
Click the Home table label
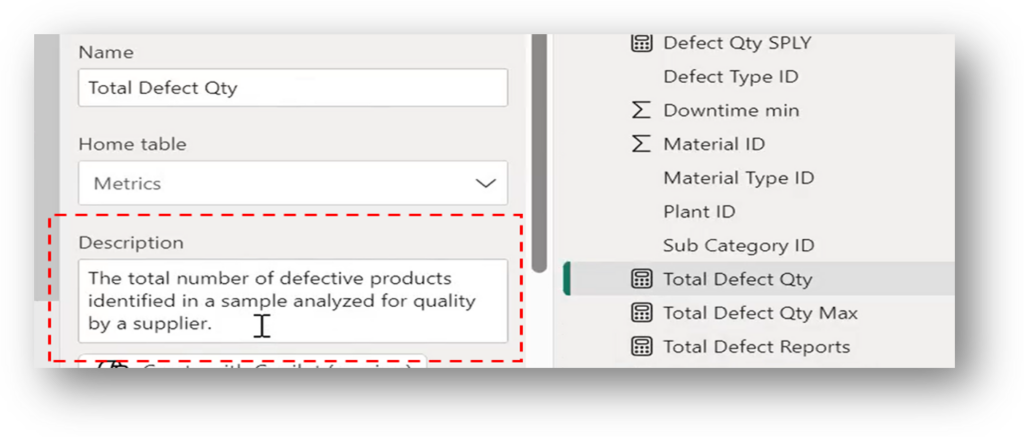pos(132,144)
